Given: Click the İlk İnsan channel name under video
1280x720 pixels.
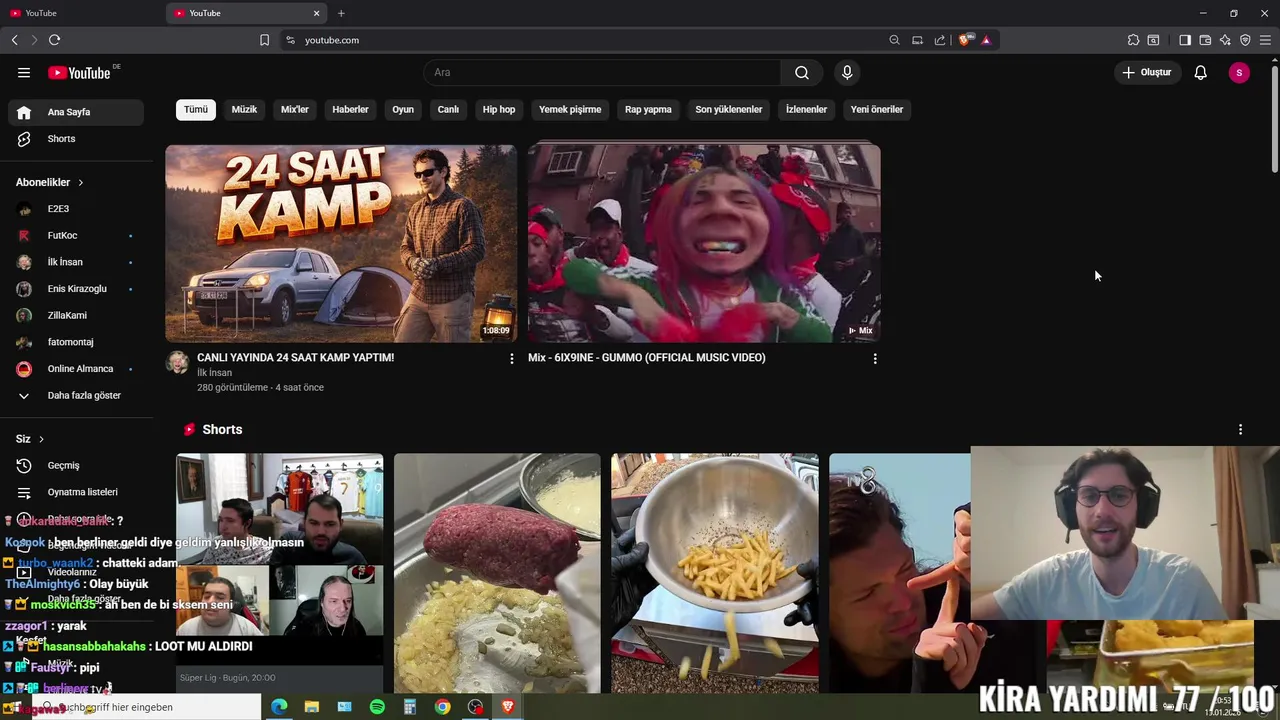Looking at the screenshot, I should pyautogui.click(x=214, y=373).
